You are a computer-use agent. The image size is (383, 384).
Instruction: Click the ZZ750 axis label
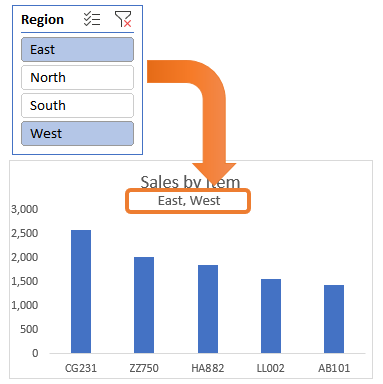click(144, 368)
